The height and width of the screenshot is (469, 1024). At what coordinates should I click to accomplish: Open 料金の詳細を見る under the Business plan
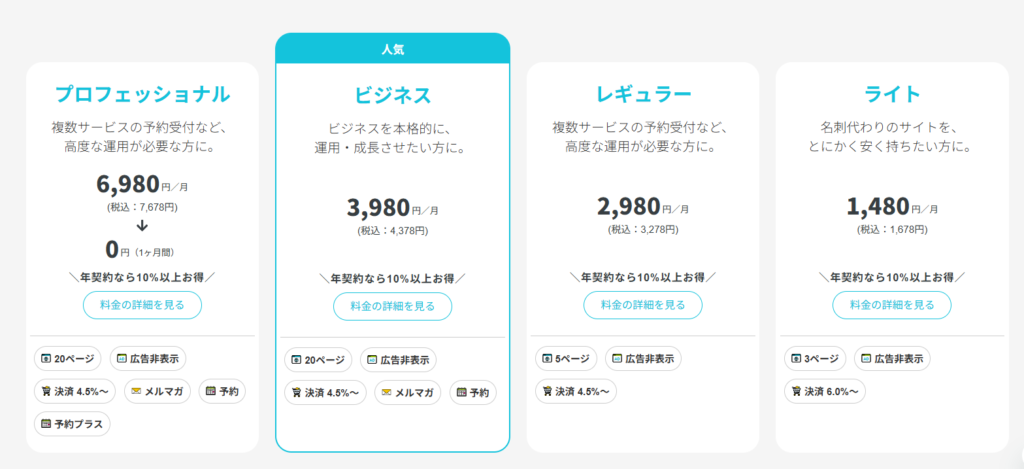click(x=392, y=306)
